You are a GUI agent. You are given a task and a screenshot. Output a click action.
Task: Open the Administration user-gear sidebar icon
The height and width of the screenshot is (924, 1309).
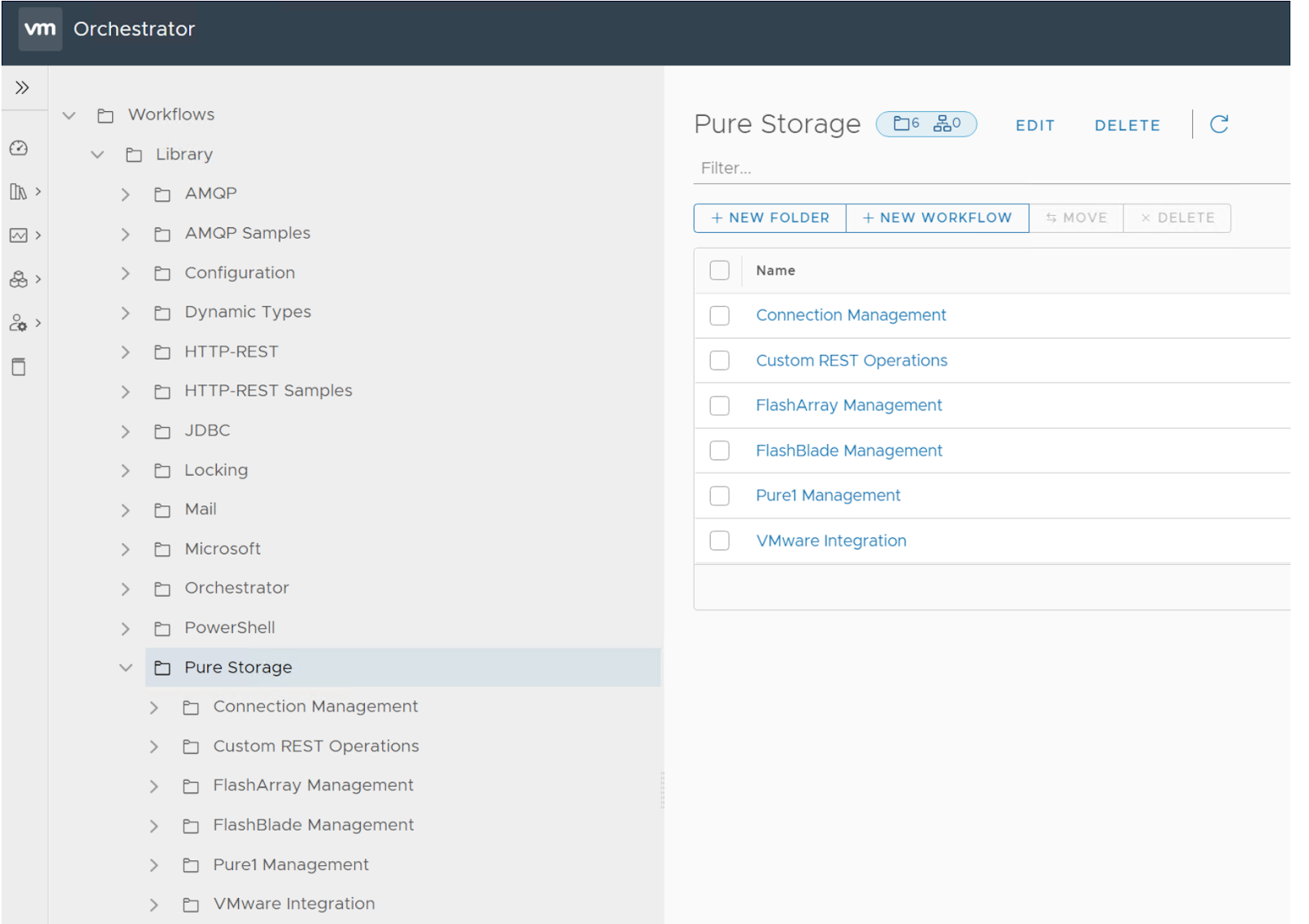pyautogui.click(x=19, y=323)
